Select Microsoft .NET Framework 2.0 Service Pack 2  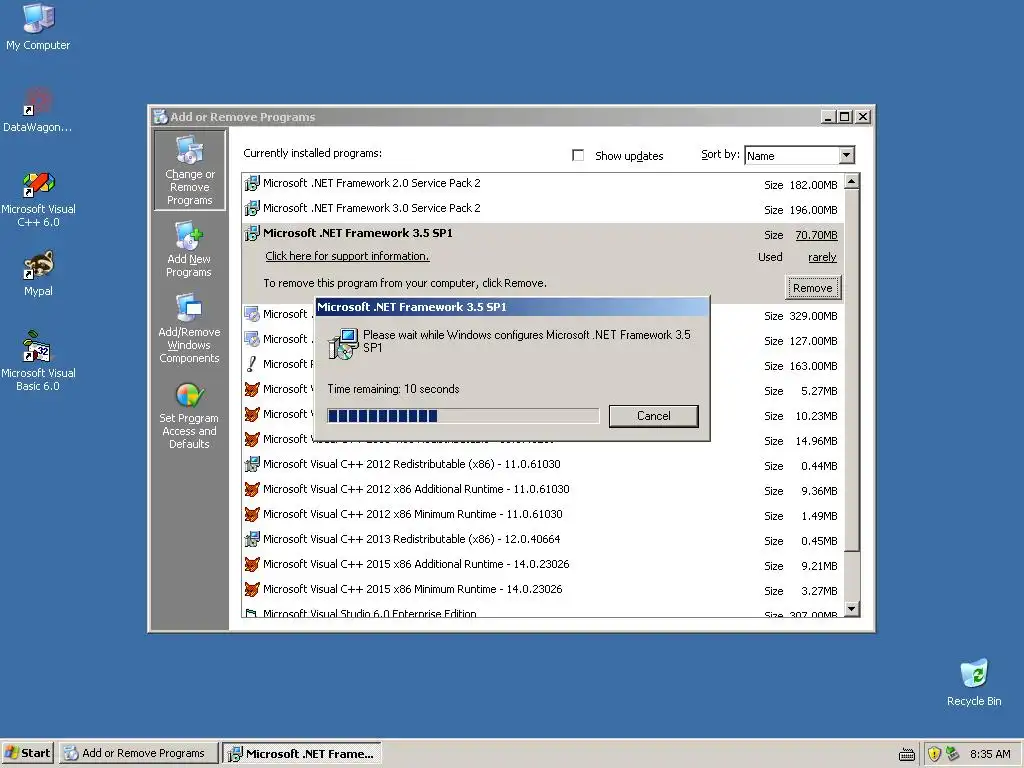(x=542, y=184)
